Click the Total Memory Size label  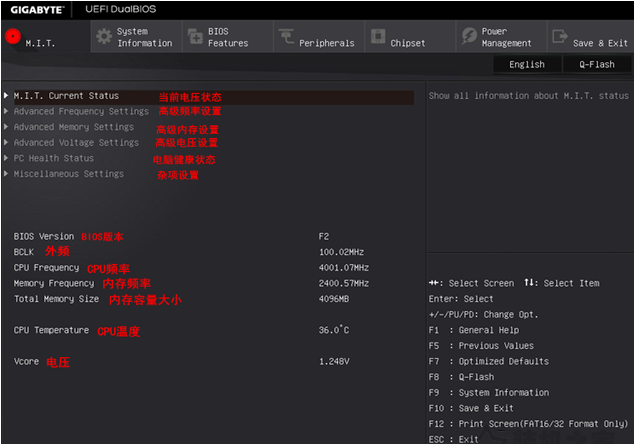click(56, 299)
